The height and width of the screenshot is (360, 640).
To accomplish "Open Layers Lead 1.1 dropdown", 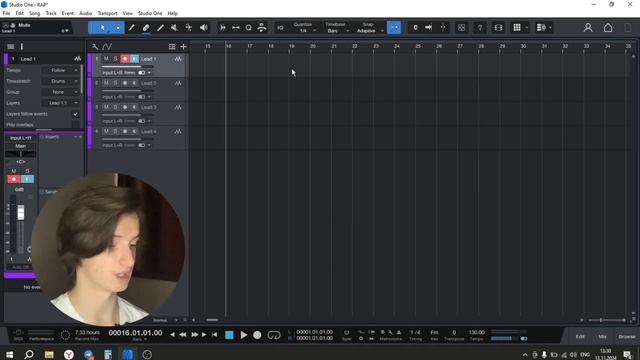I will click(x=60, y=103).
